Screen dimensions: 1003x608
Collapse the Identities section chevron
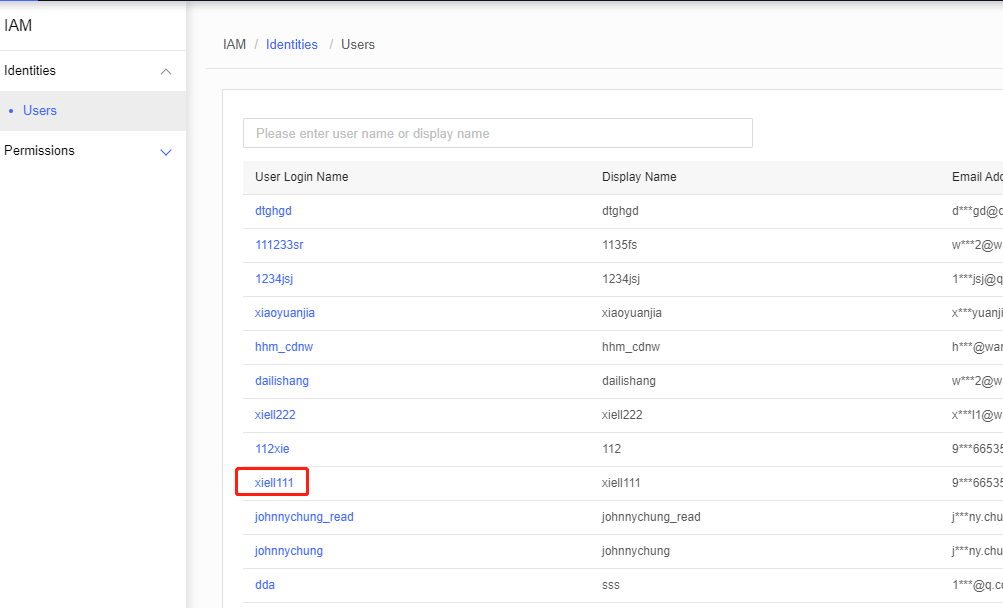click(x=166, y=72)
